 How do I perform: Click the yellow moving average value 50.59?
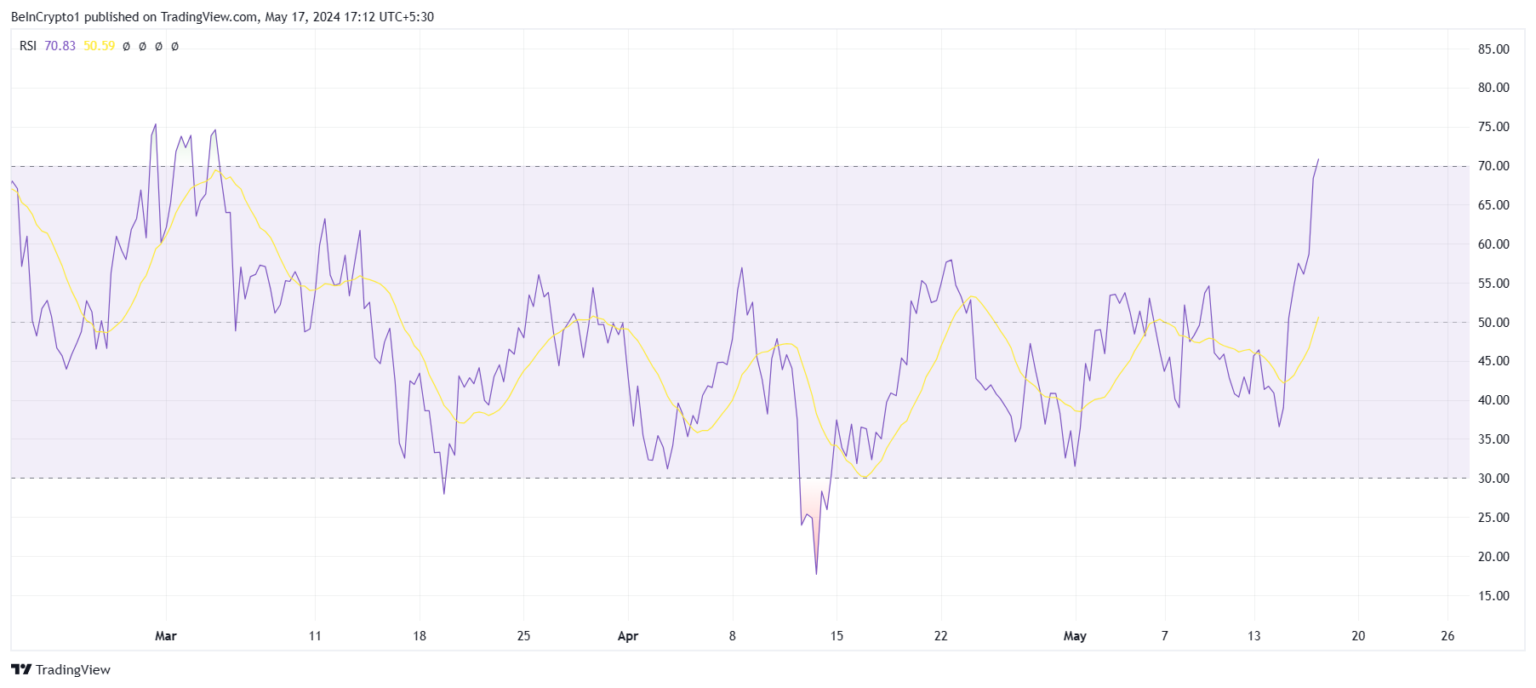[x=99, y=46]
